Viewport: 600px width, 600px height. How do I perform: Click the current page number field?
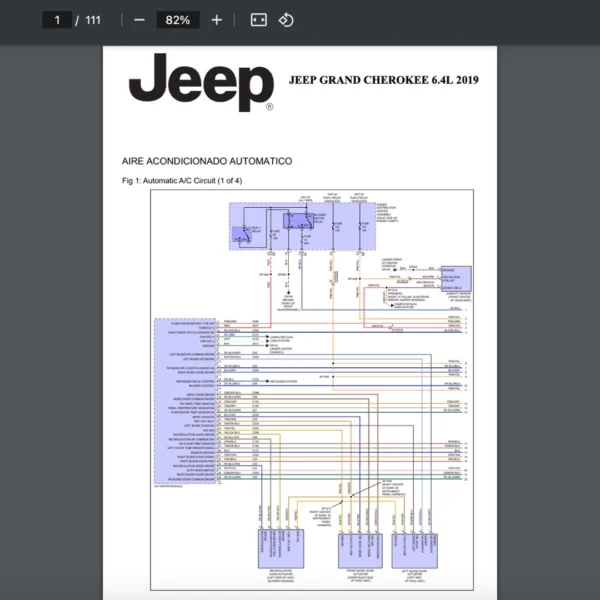click(58, 20)
